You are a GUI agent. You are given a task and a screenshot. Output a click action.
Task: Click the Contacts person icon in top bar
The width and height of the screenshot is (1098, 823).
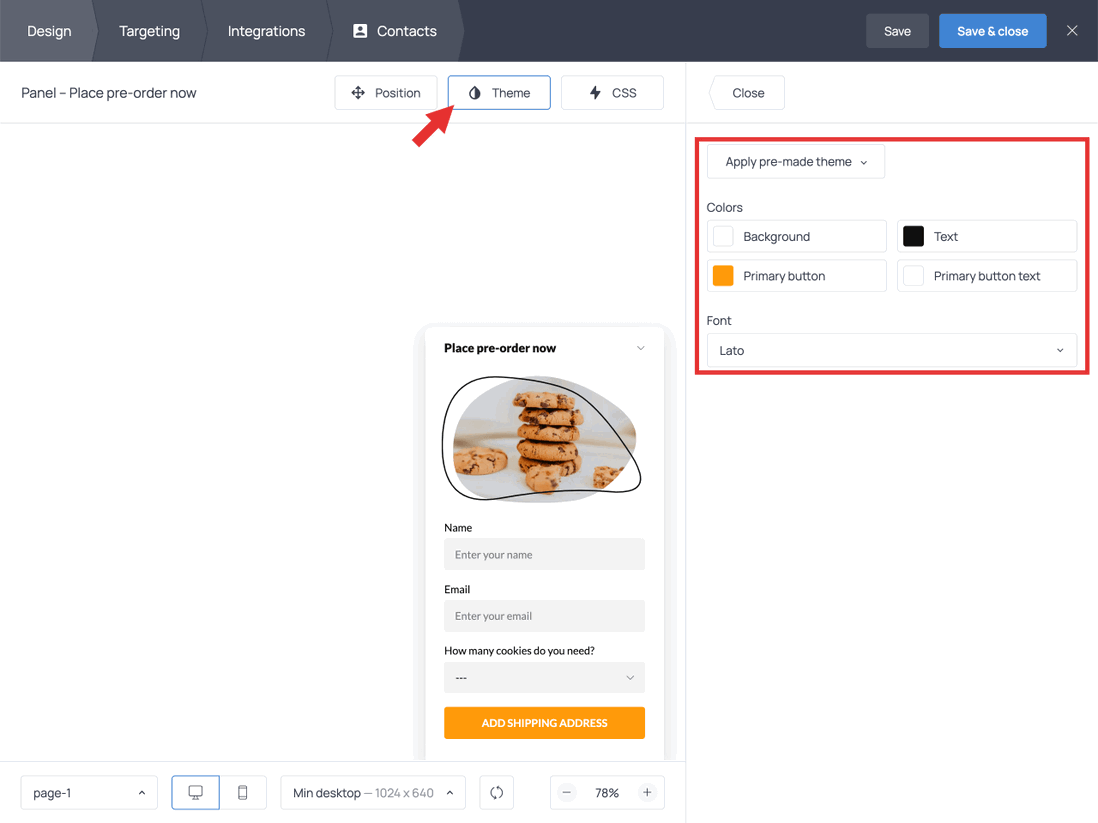[360, 31]
